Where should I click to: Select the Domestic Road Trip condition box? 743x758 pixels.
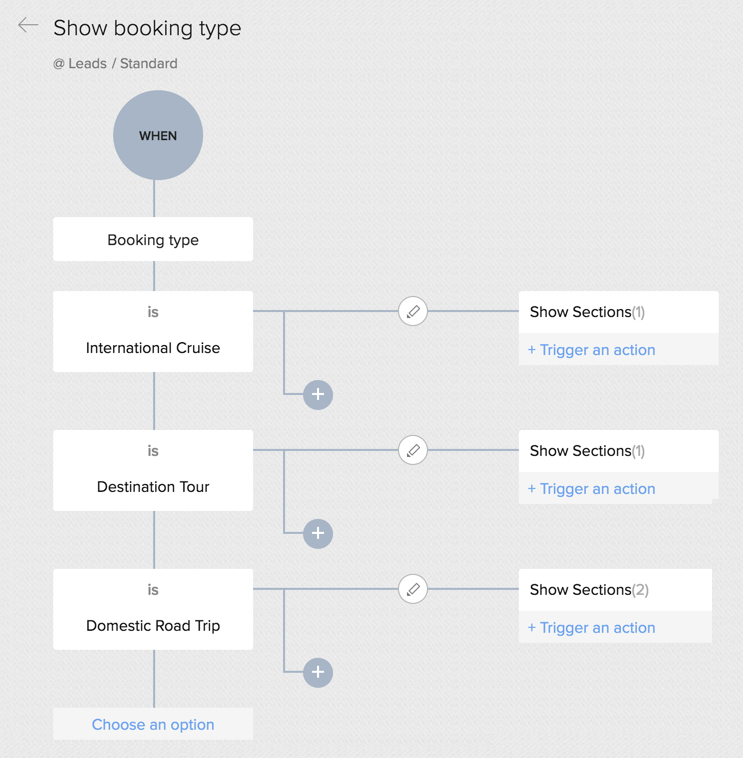point(153,610)
